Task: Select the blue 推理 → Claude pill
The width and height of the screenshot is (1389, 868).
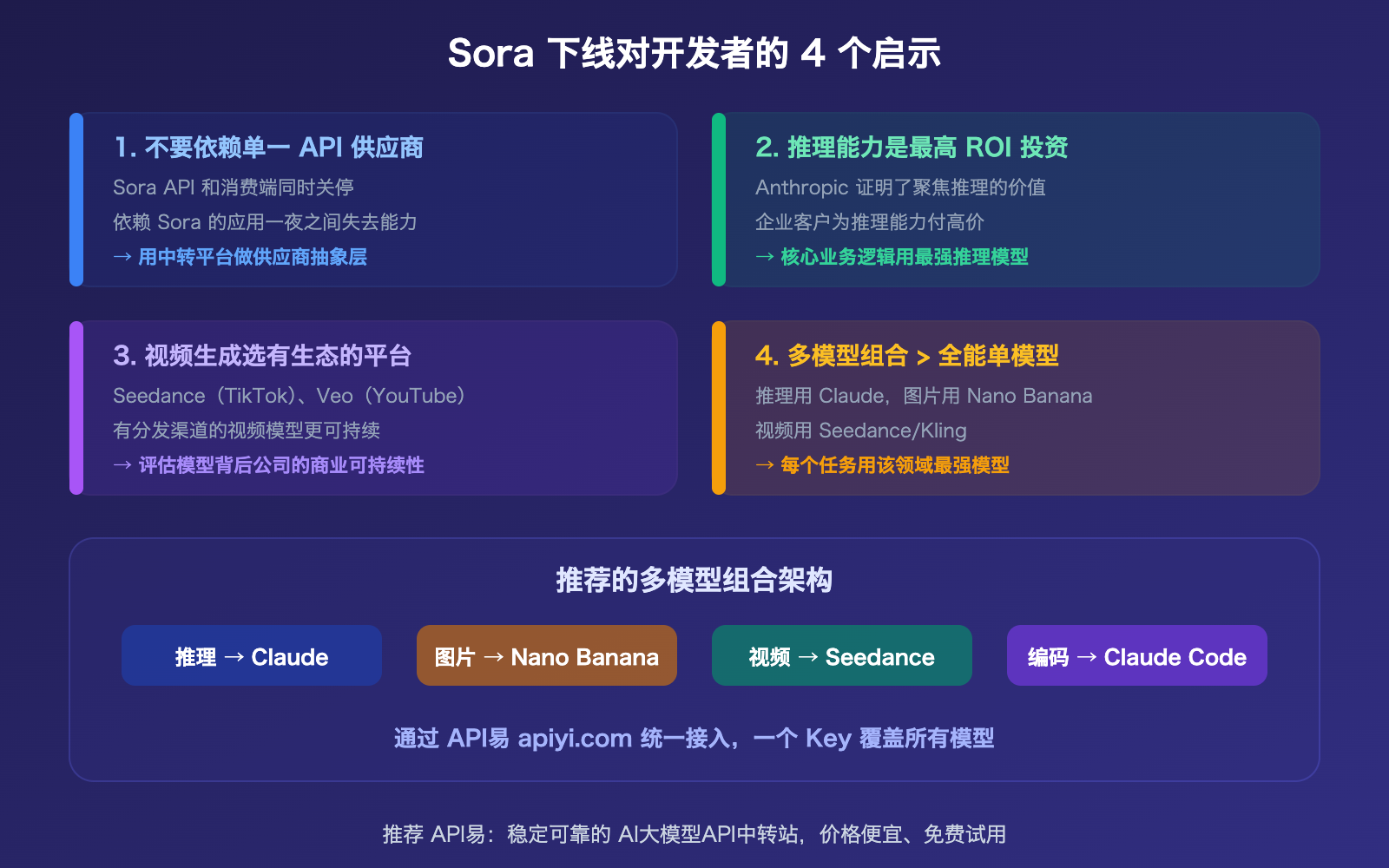Action: tap(251, 656)
